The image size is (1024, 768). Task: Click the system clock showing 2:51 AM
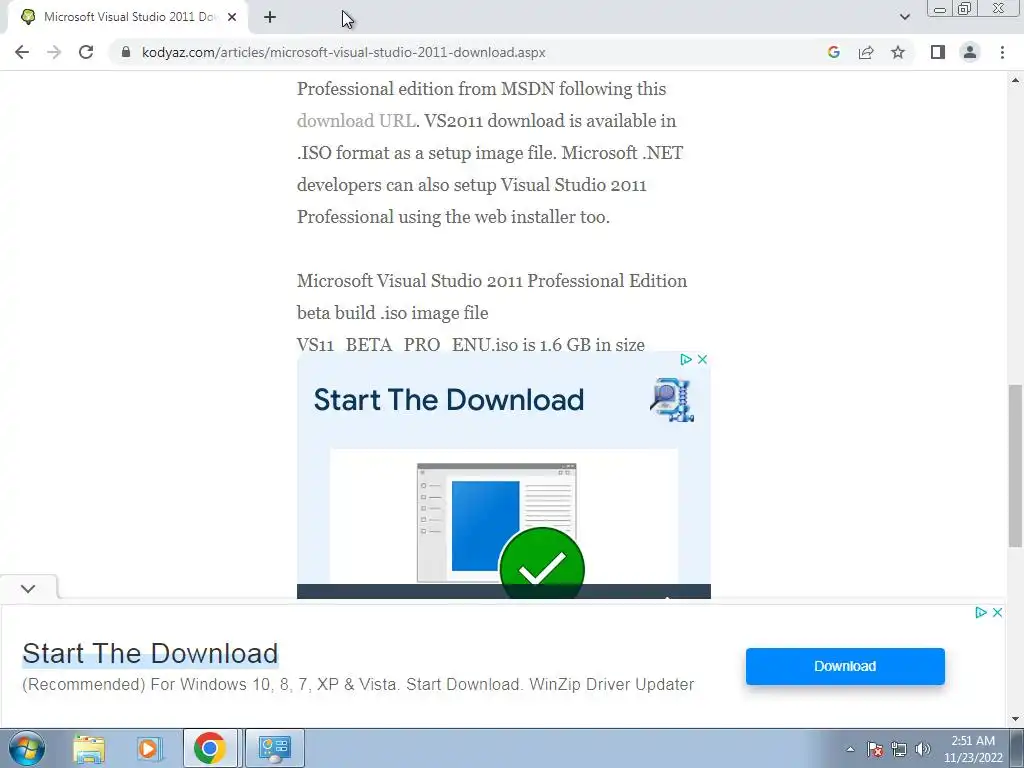click(973, 749)
